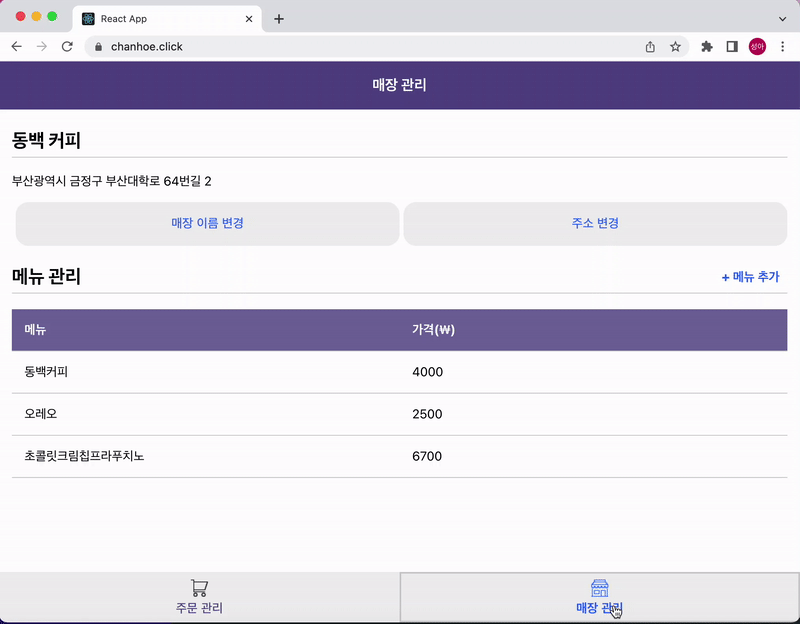
Task: Select the React App browser tab
Action: coord(167,19)
